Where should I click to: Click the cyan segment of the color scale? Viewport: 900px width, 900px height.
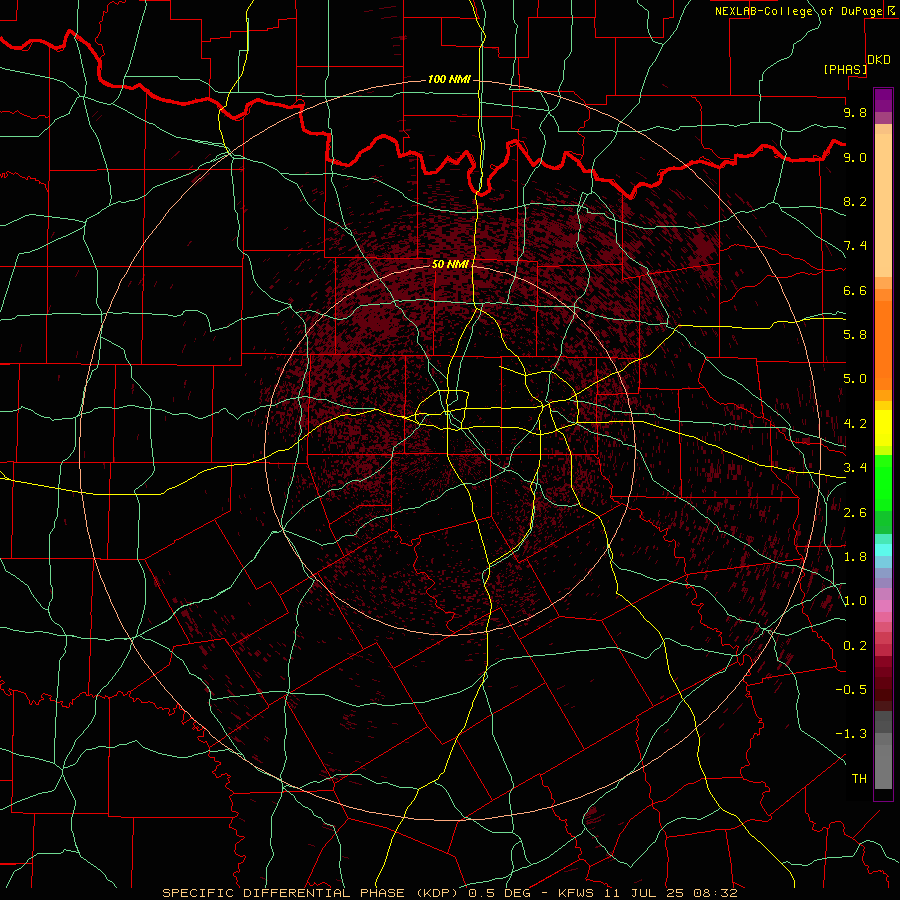click(883, 549)
